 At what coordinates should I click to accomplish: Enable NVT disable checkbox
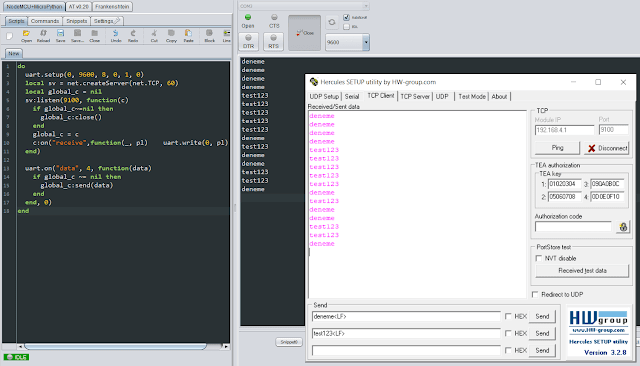(539, 258)
